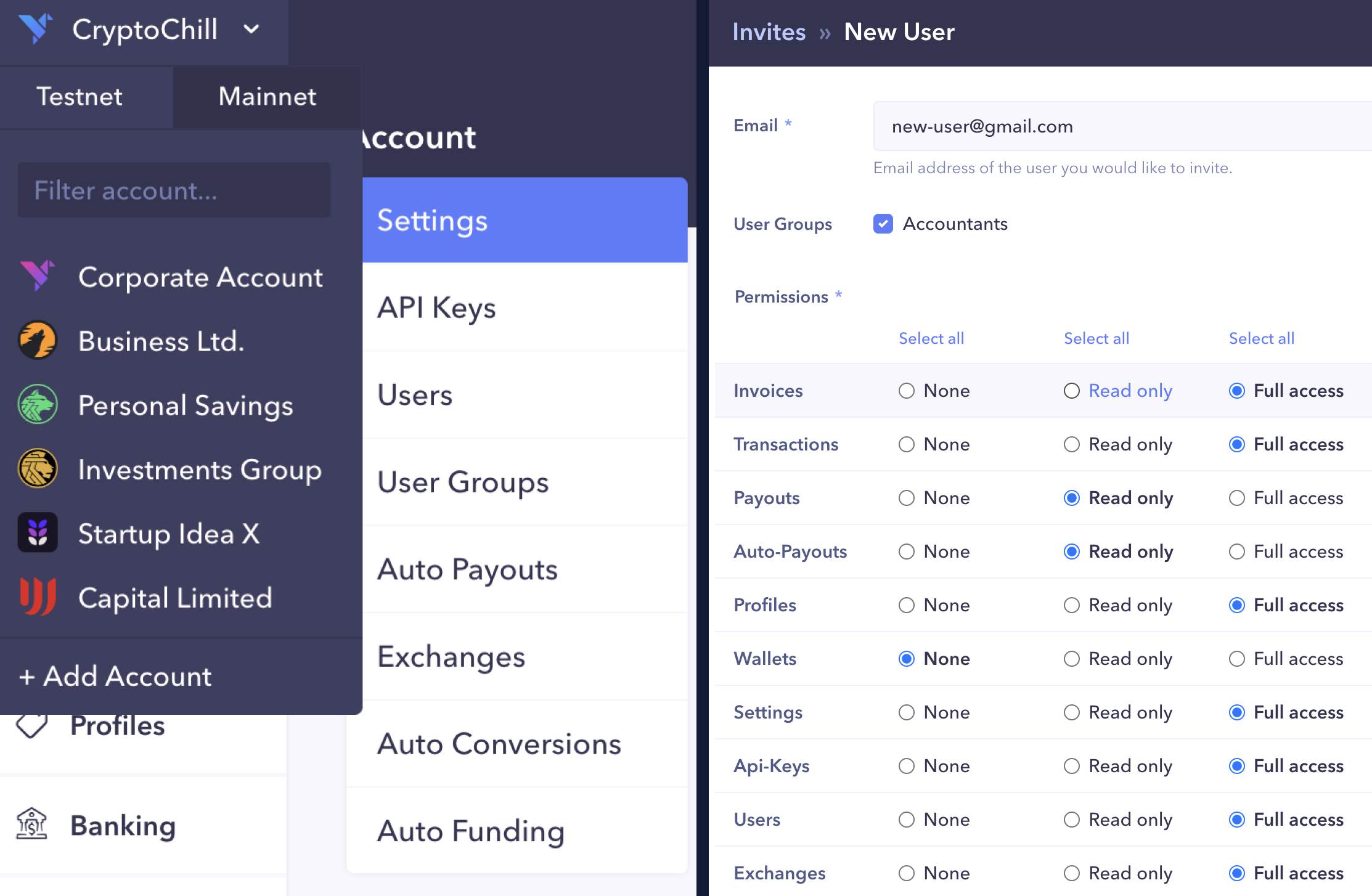Click the Investments Group lion icon
Viewport: 1372px width, 896px height.
[x=37, y=469]
